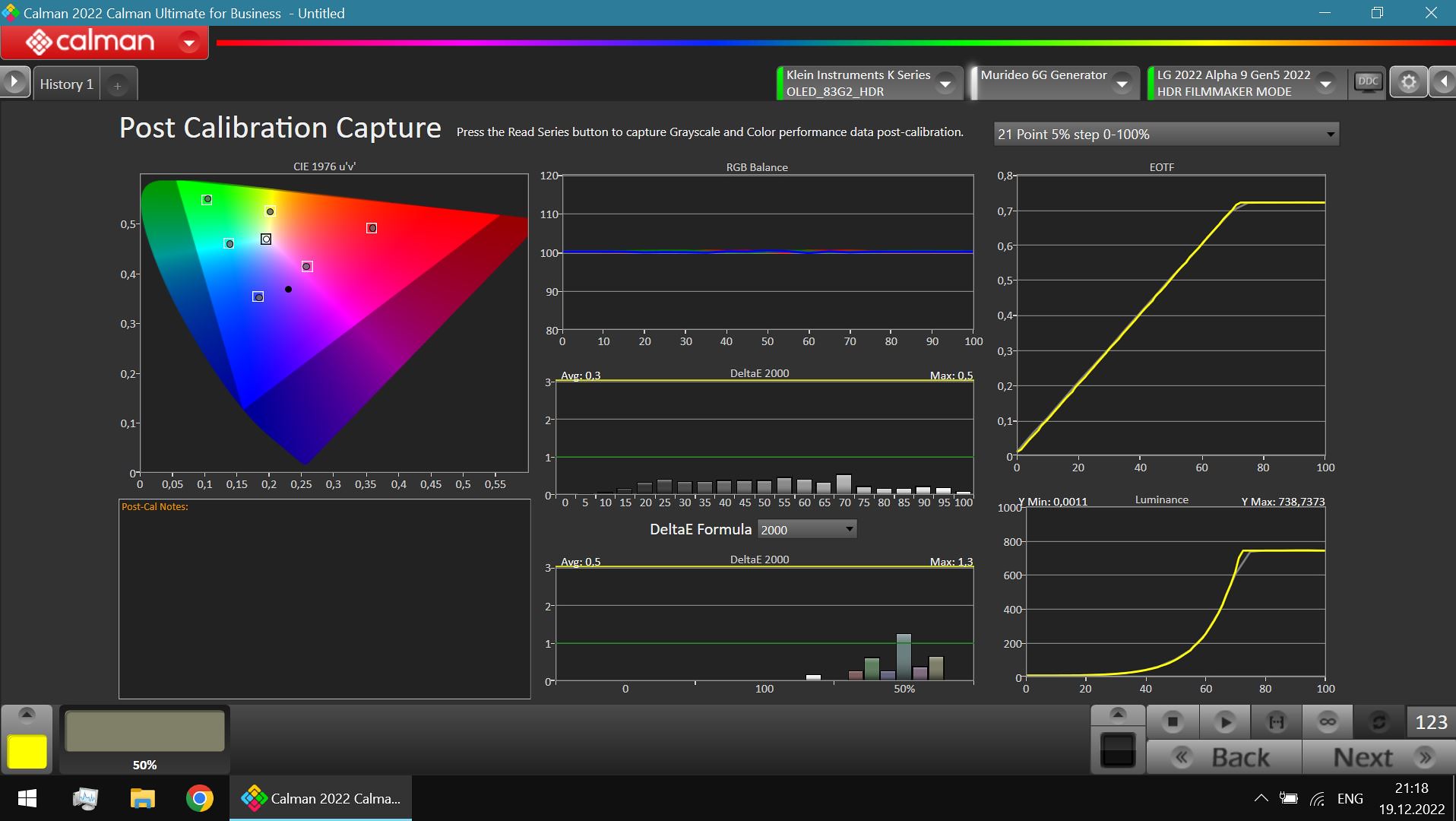Click the Read Continuous infinity icon

click(1328, 722)
